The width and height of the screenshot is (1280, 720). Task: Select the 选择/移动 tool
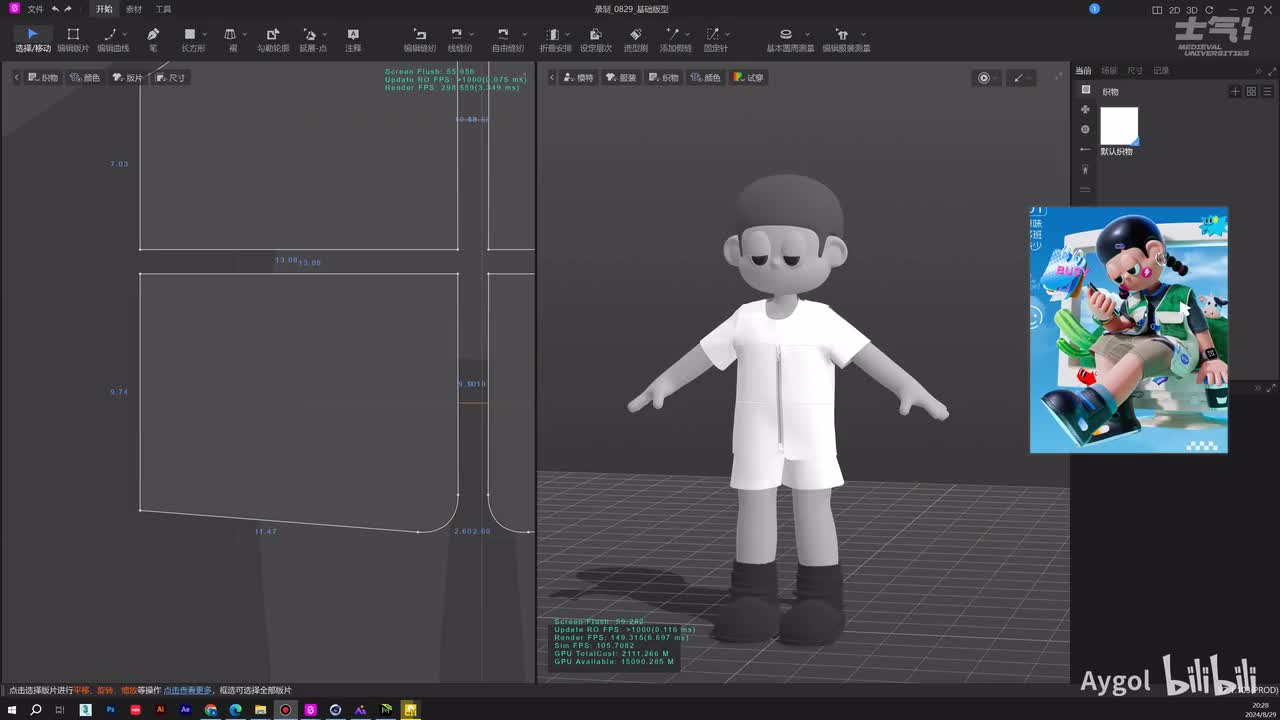coord(32,40)
